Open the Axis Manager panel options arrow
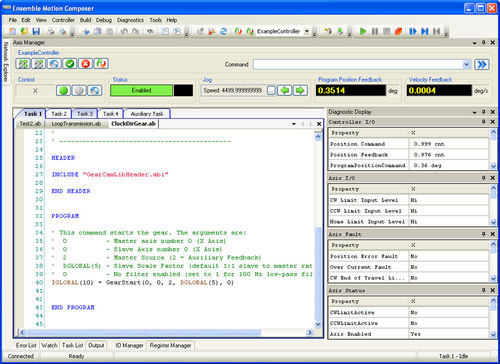This screenshot has height=364, width=500. pyautogui.click(x=474, y=43)
